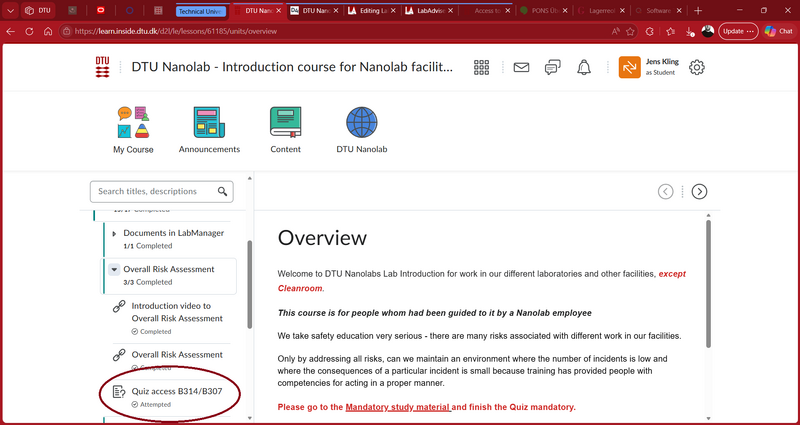Open the chat bubbles subscription alerts
Viewport: 800px width, 425px height.
click(x=553, y=67)
